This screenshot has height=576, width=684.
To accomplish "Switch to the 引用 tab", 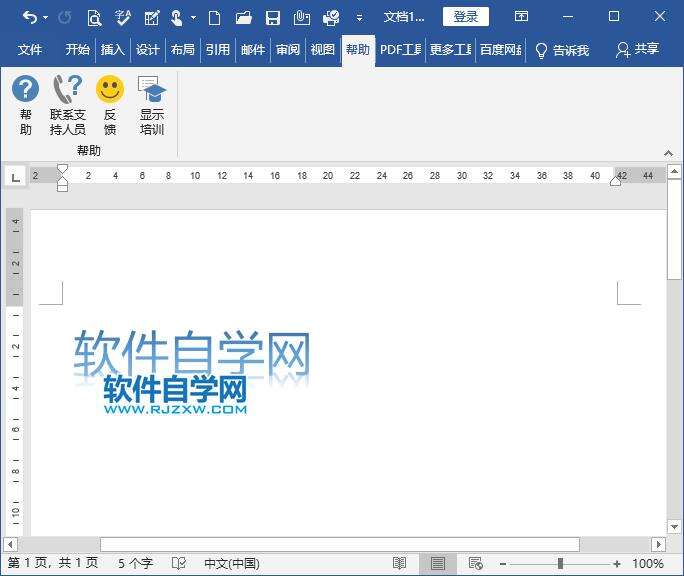I will (217, 49).
